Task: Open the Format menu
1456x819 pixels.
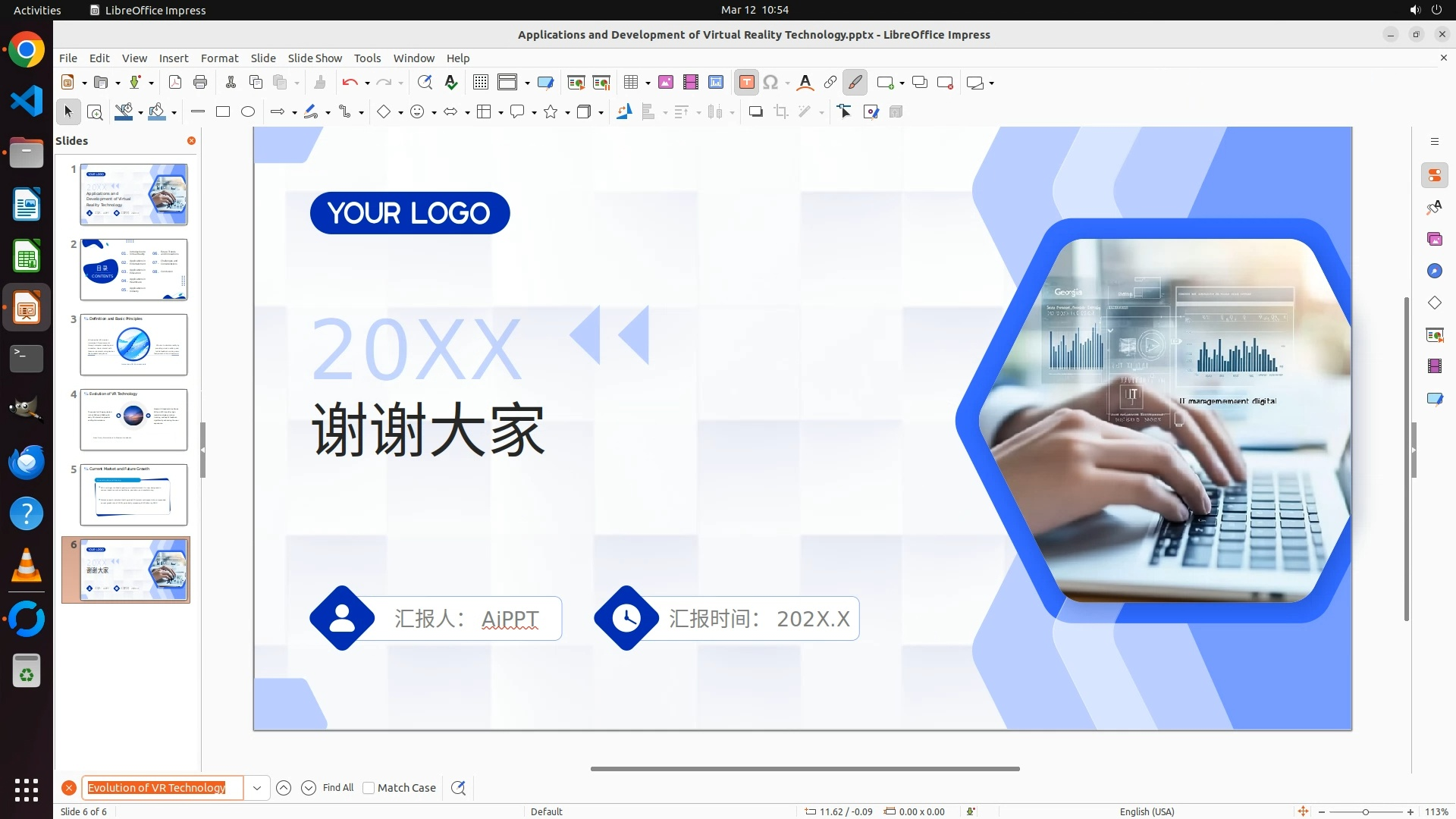Action: (219, 58)
